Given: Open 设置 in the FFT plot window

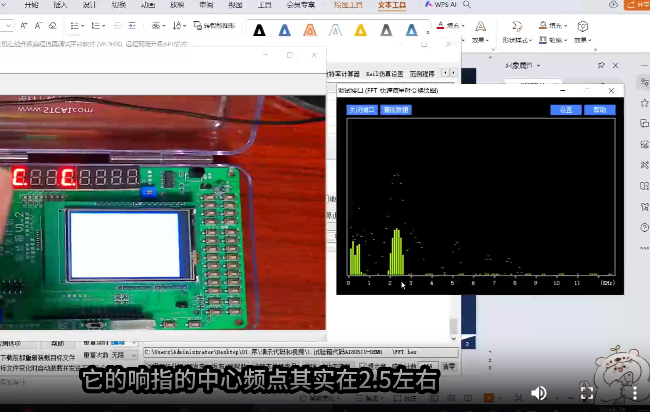Looking at the screenshot, I should [566, 110].
